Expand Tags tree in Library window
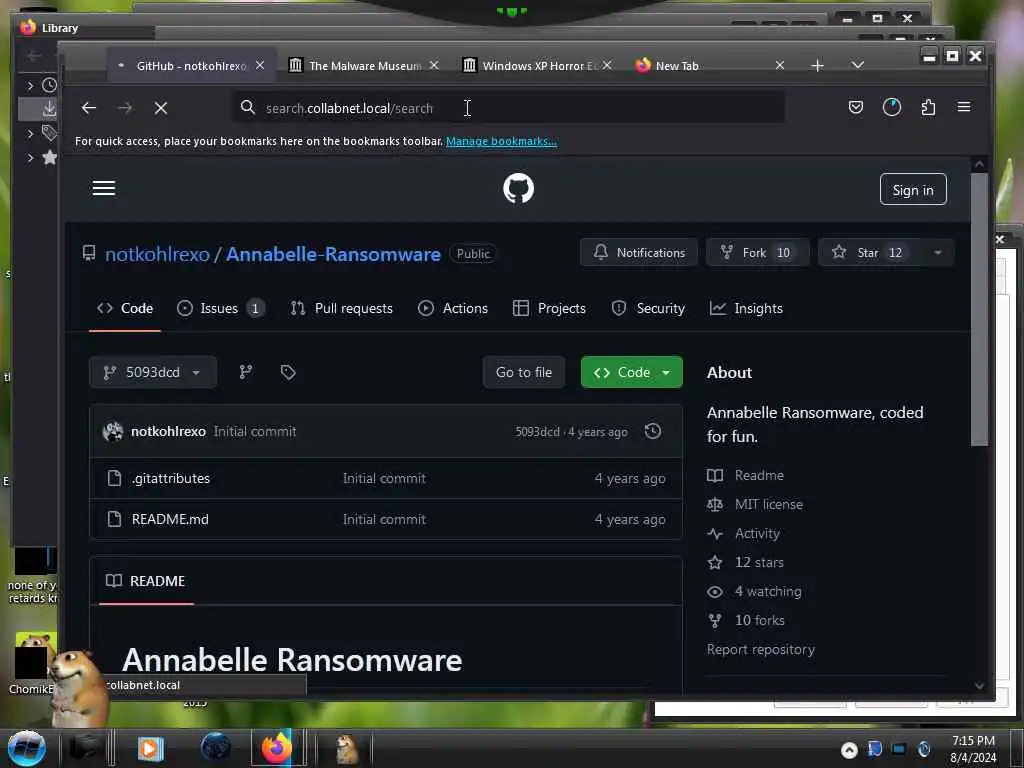This screenshot has width=1024, height=768. 30,133
